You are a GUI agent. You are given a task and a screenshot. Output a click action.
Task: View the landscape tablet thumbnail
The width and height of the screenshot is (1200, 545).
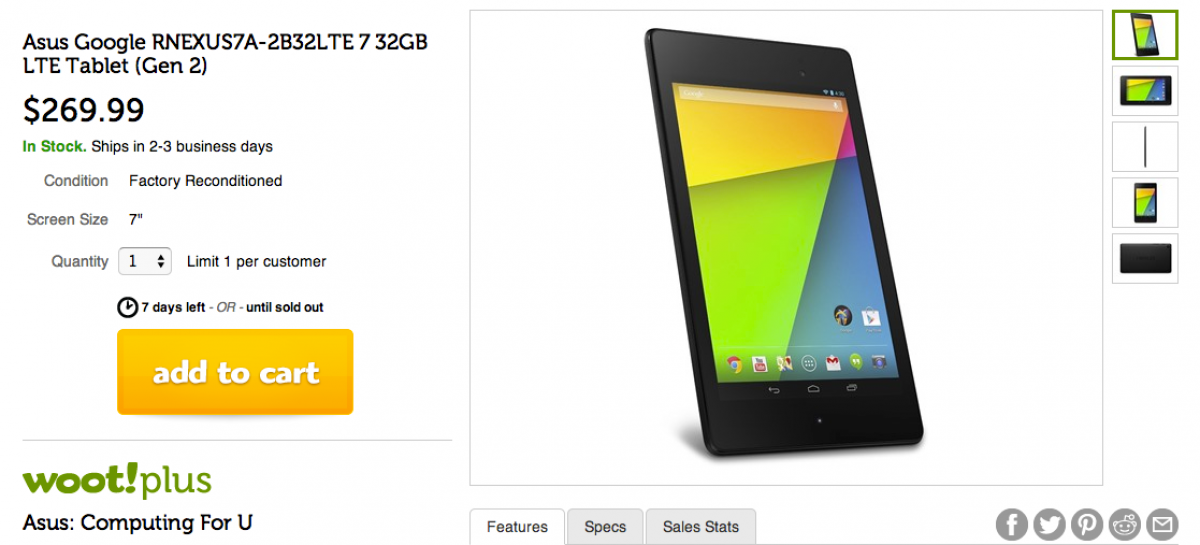coord(1145,91)
